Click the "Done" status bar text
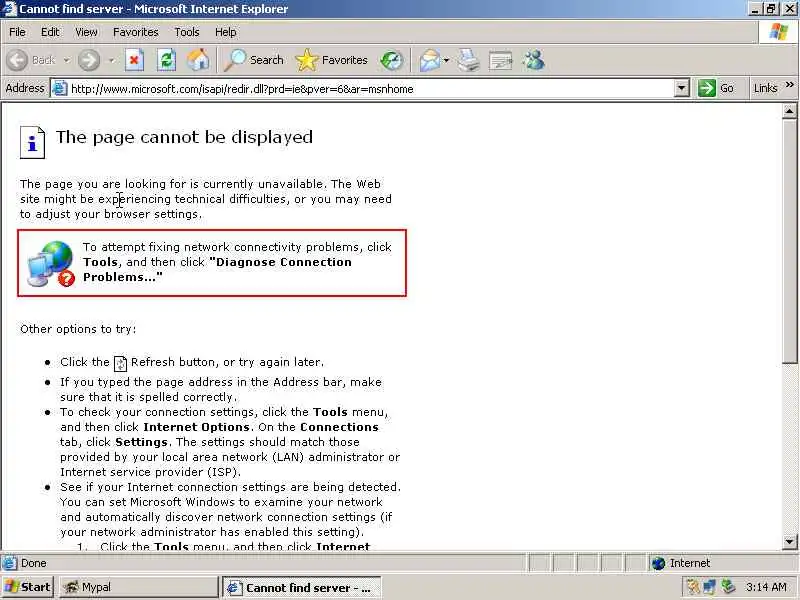This screenshot has height=600, width=800. coord(34,563)
